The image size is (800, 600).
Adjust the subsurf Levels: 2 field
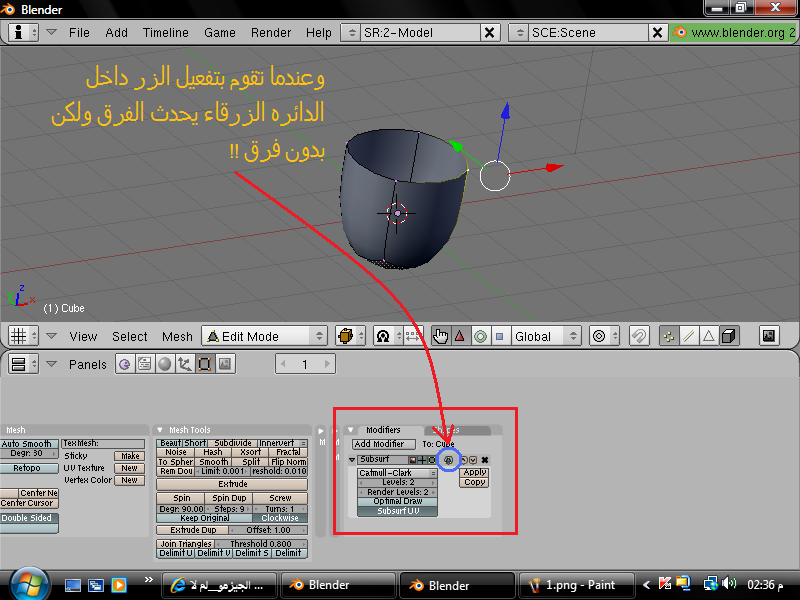click(x=397, y=482)
